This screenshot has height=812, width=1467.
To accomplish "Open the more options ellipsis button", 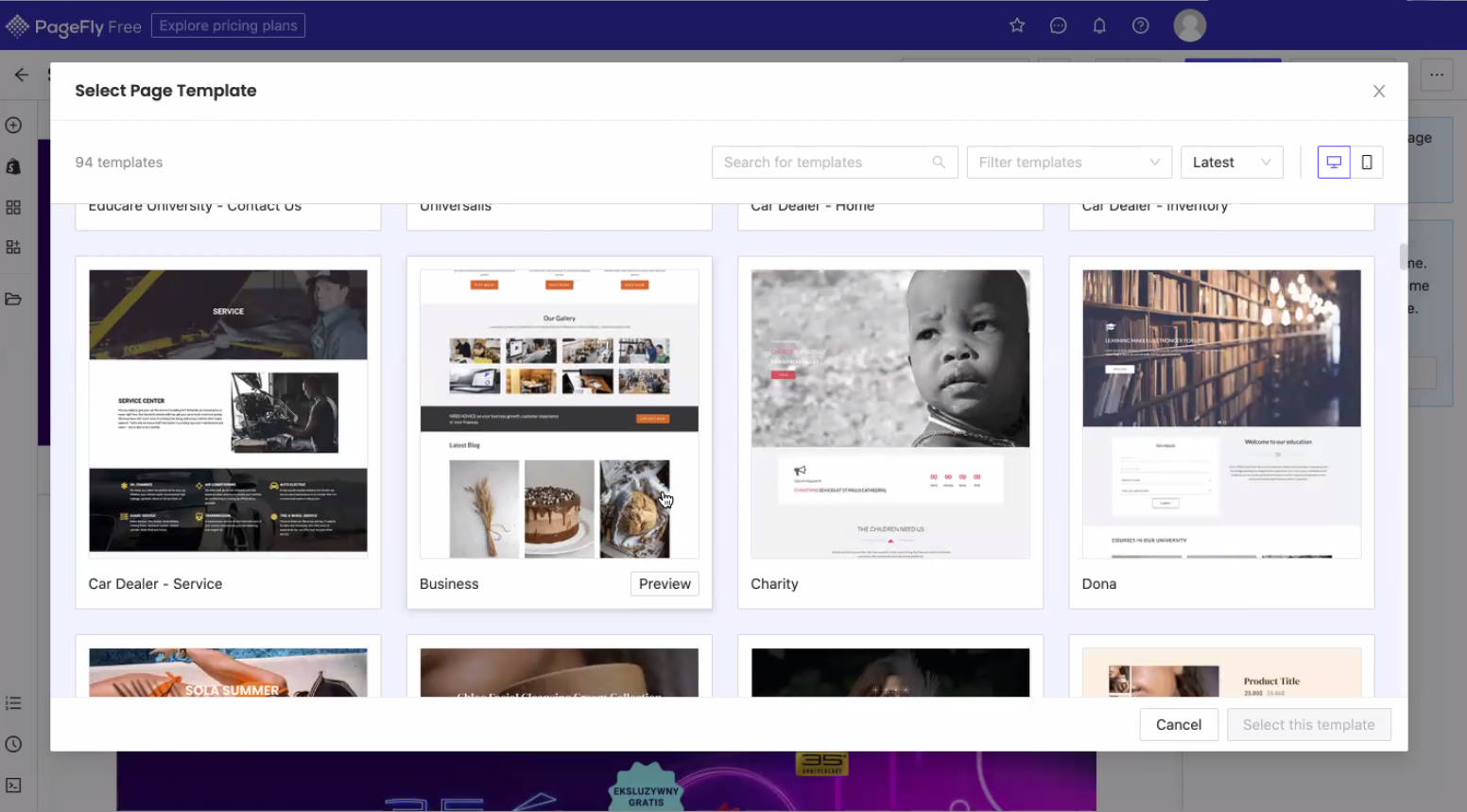I will point(1437,75).
